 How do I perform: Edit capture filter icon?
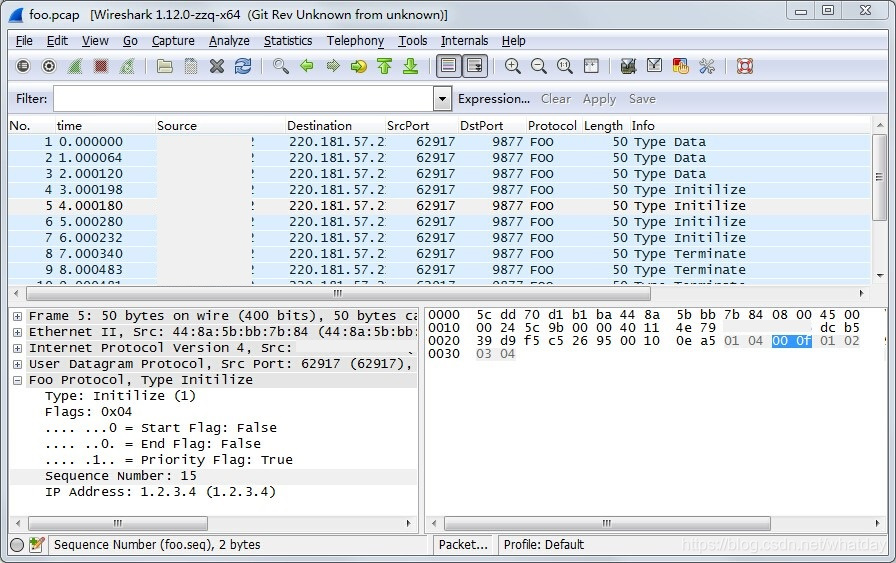pyautogui.click(x=629, y=66)
